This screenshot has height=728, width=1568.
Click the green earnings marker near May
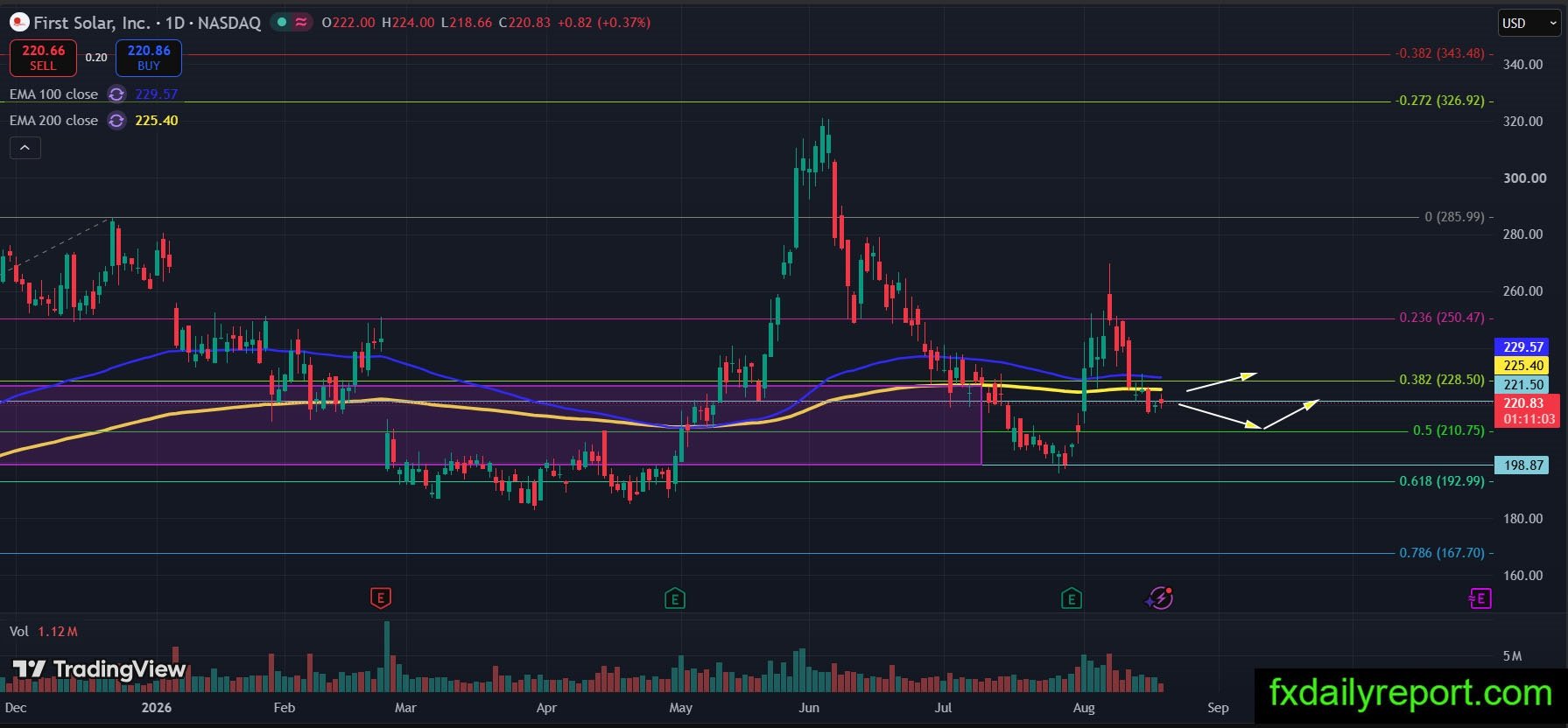674,598
